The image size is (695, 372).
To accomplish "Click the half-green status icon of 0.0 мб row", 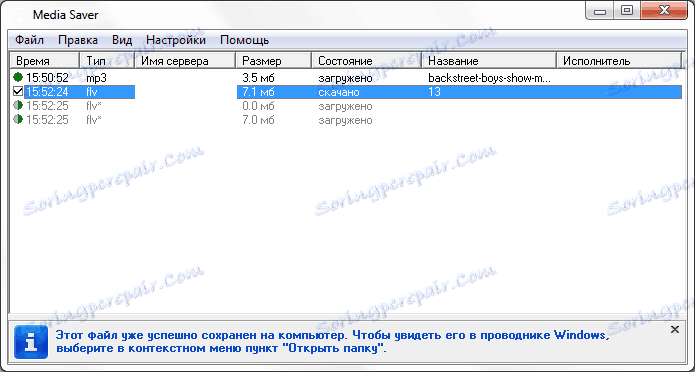I will point(18,106).
